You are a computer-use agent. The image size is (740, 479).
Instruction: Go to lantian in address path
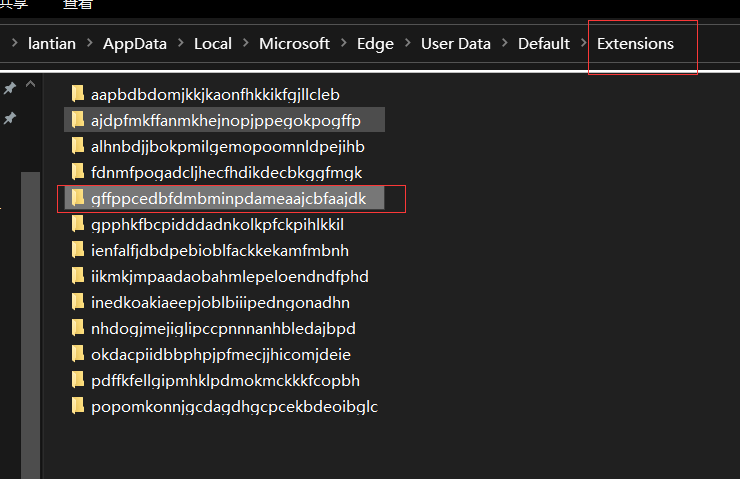pos(52,43)
